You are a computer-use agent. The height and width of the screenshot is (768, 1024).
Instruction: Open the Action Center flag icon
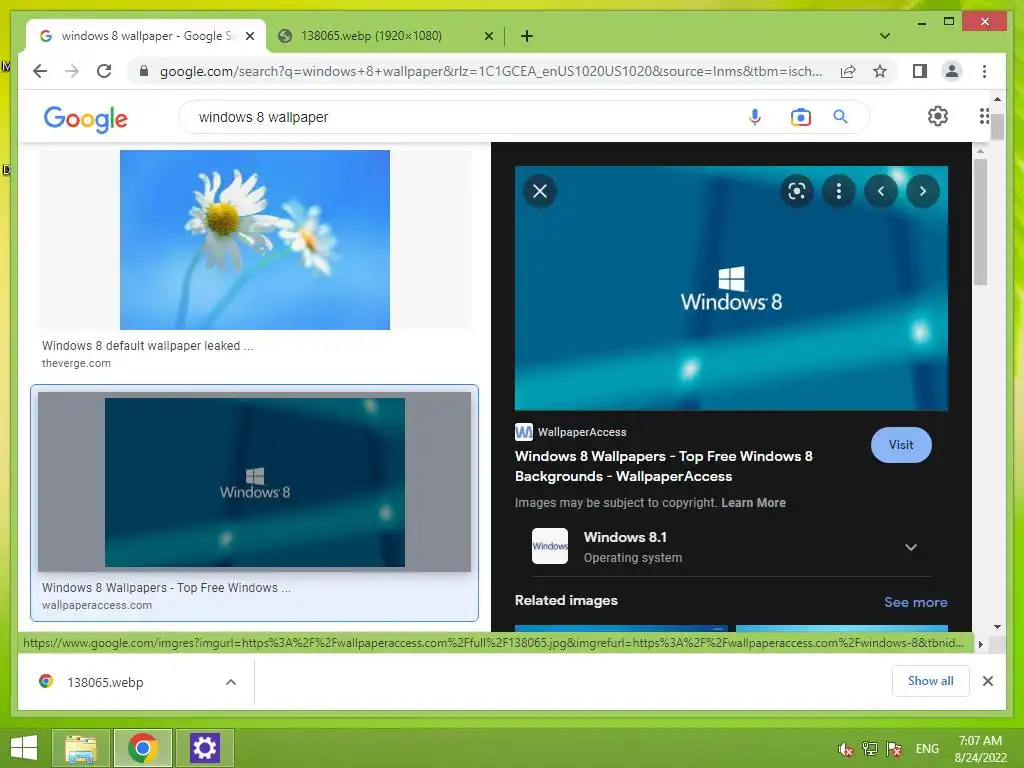coord(894,749)
